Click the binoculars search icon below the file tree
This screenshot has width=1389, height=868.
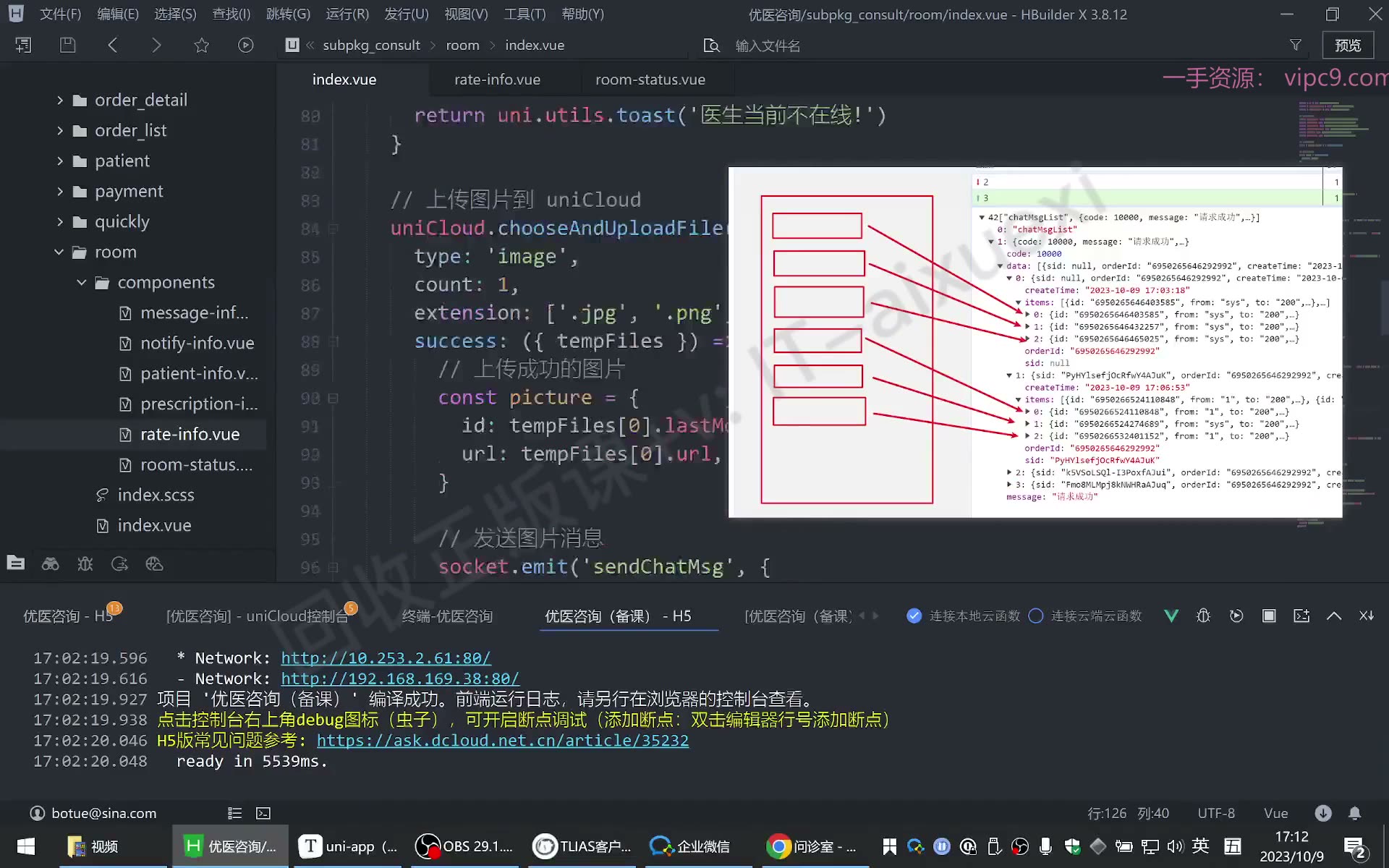(x=50, y=563)
